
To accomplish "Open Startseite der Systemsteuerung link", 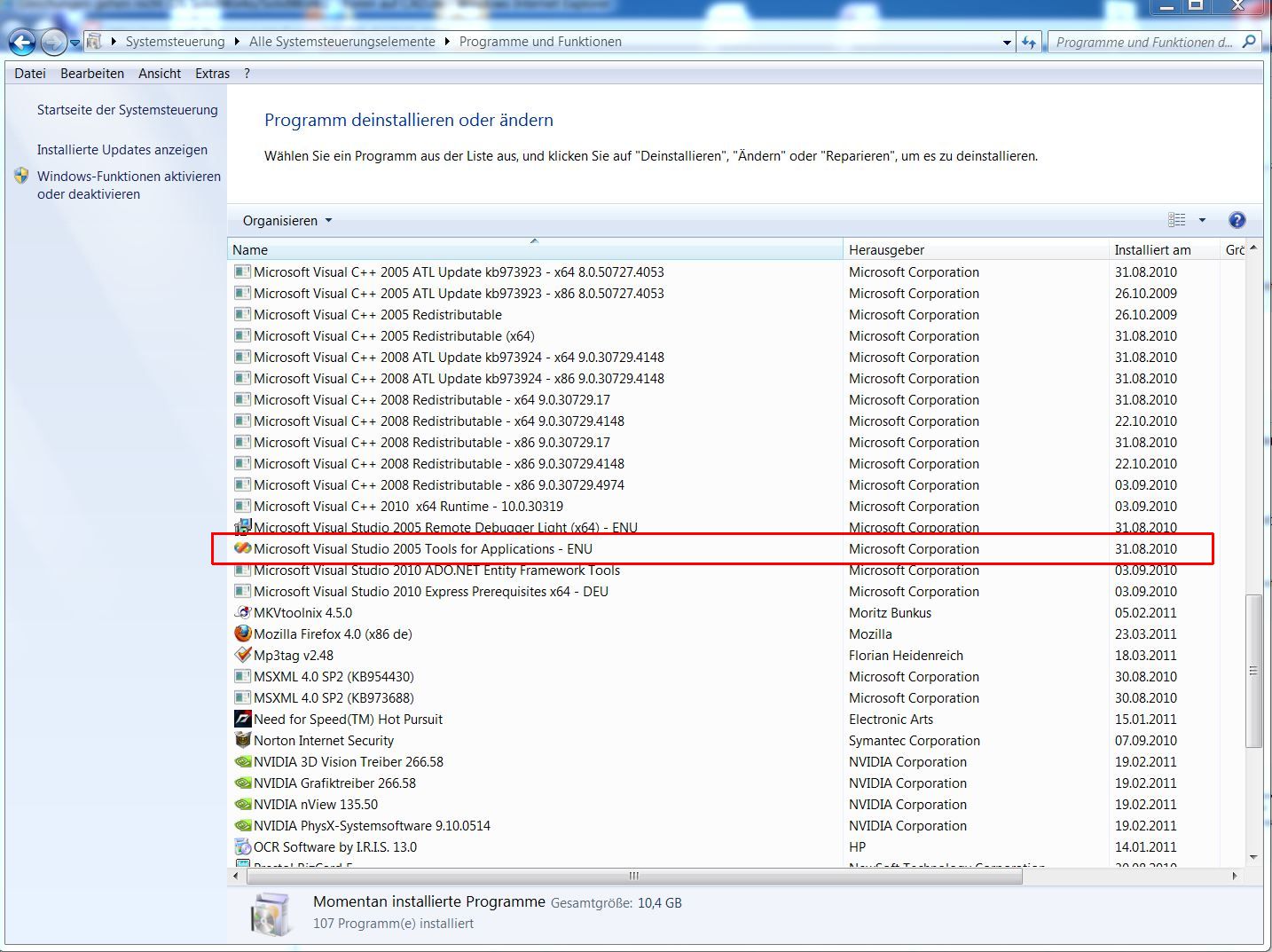I will 127,110.
